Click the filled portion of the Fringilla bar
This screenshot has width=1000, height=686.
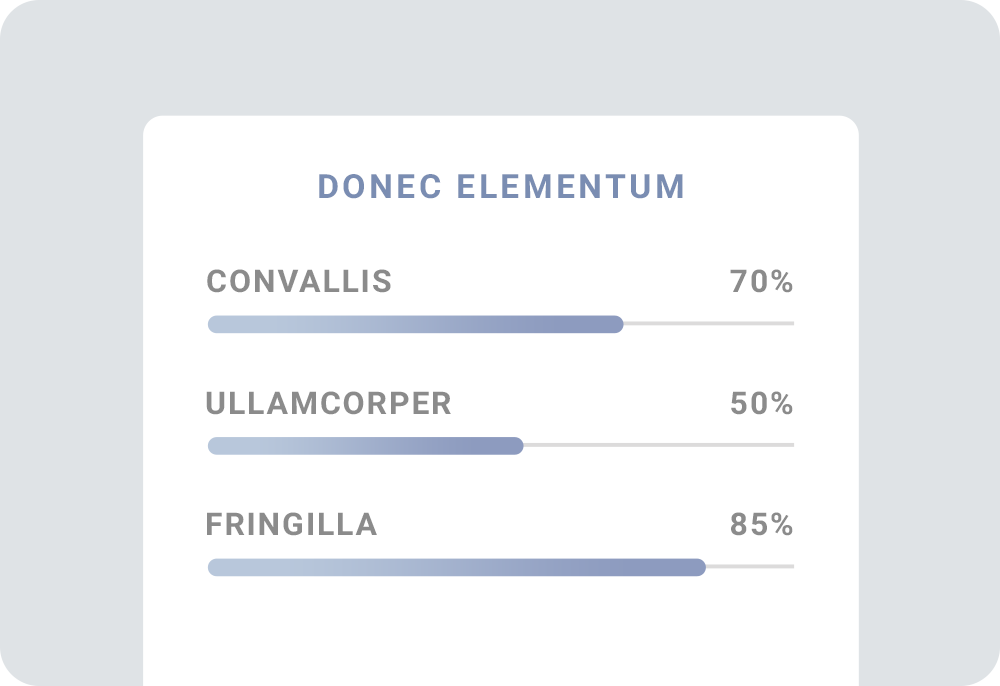coord(456,568)
